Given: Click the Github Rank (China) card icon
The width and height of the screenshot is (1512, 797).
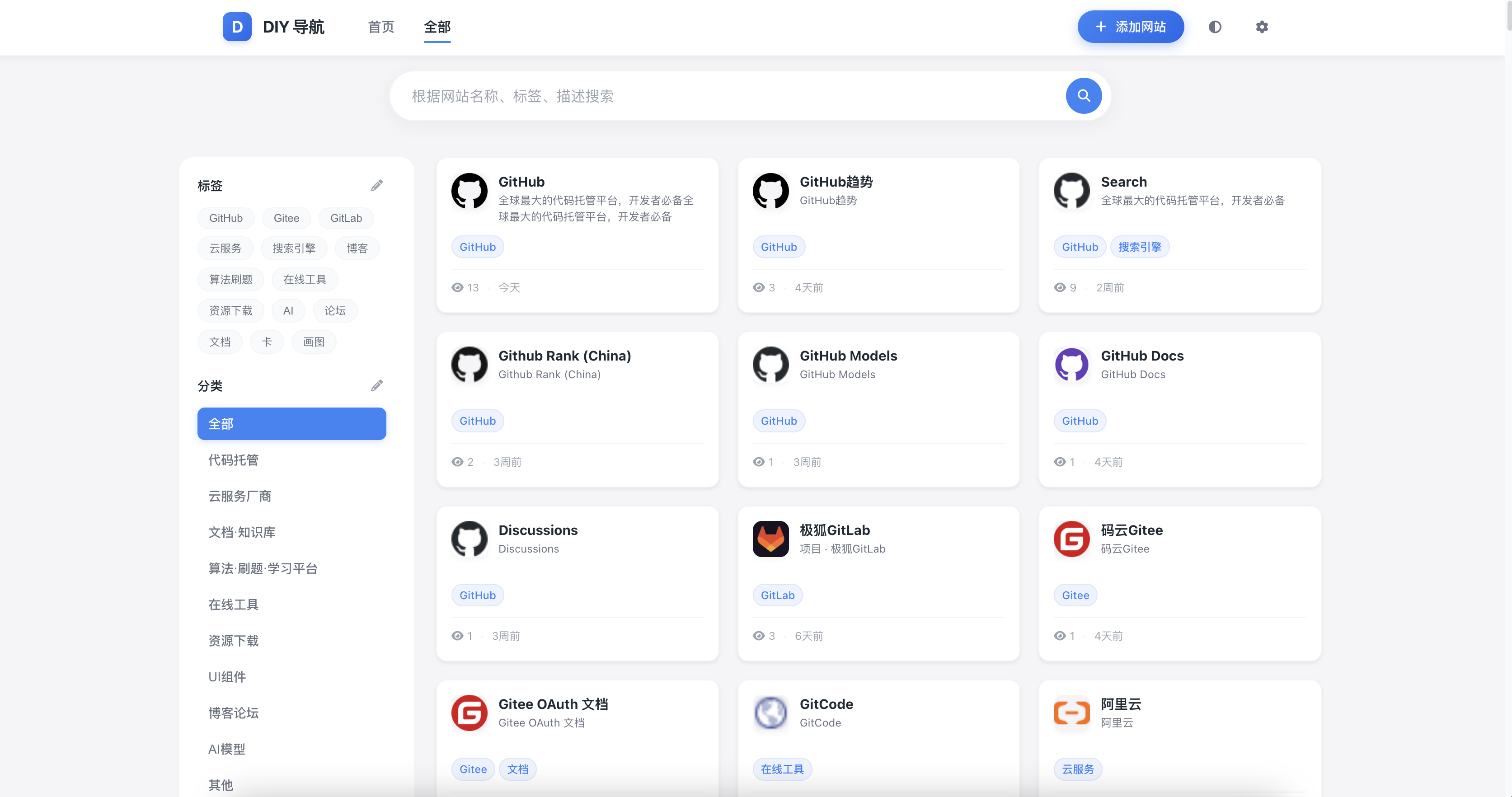Looking at the screenshot, I should [x=469, y=365].
